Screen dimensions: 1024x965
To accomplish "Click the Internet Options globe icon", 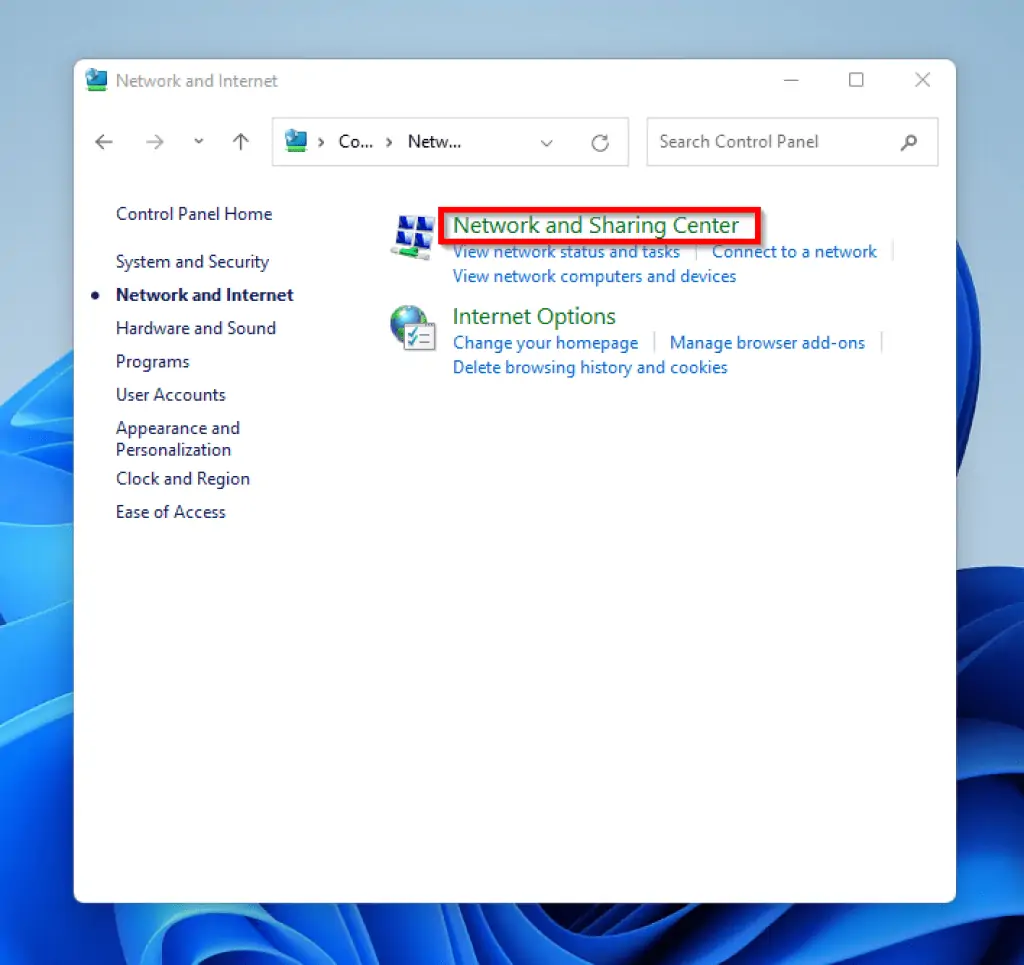I will [x=411, y=327].
